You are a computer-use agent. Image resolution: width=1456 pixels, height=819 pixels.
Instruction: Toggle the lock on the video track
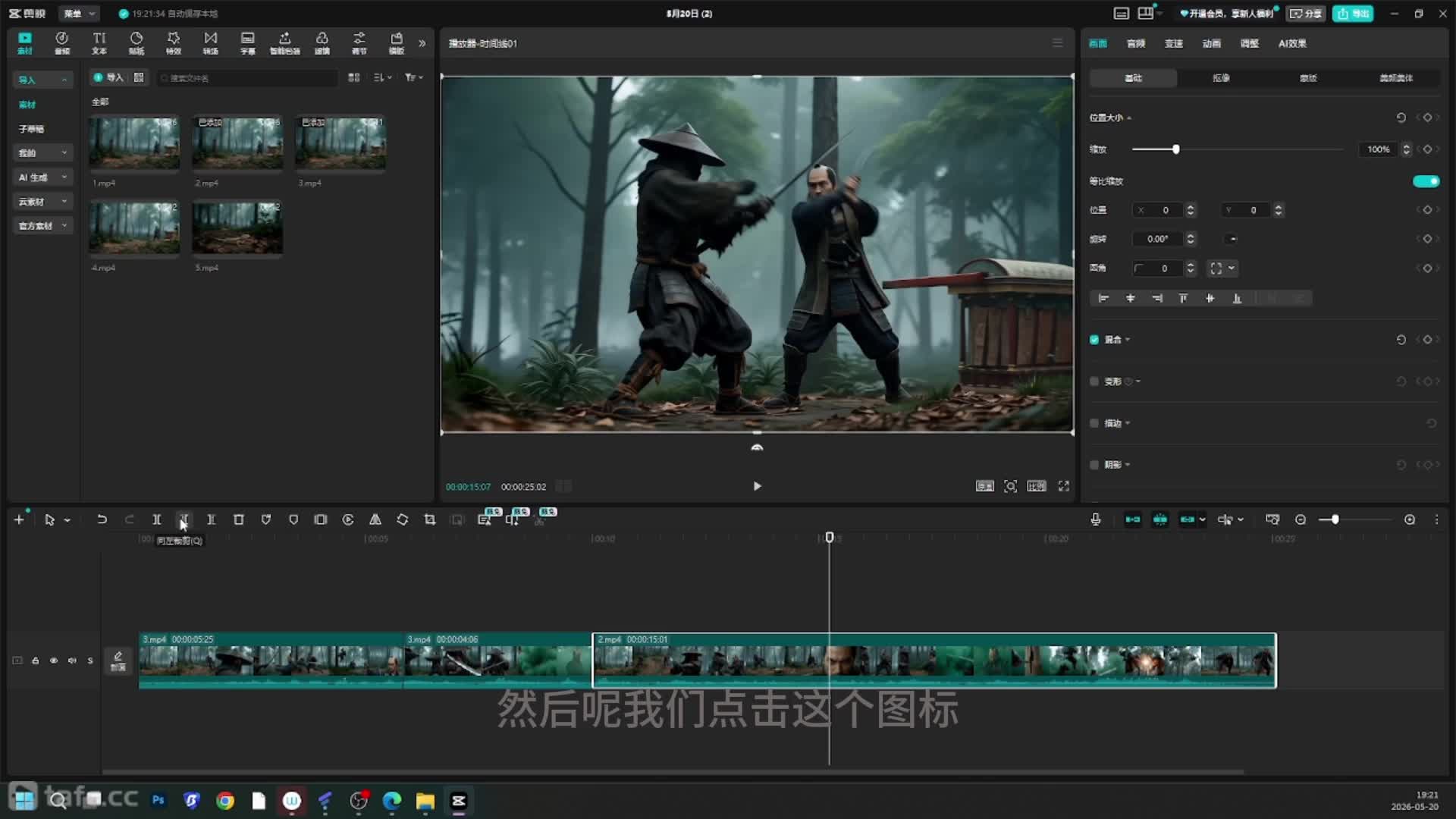(x=36, y=661)
